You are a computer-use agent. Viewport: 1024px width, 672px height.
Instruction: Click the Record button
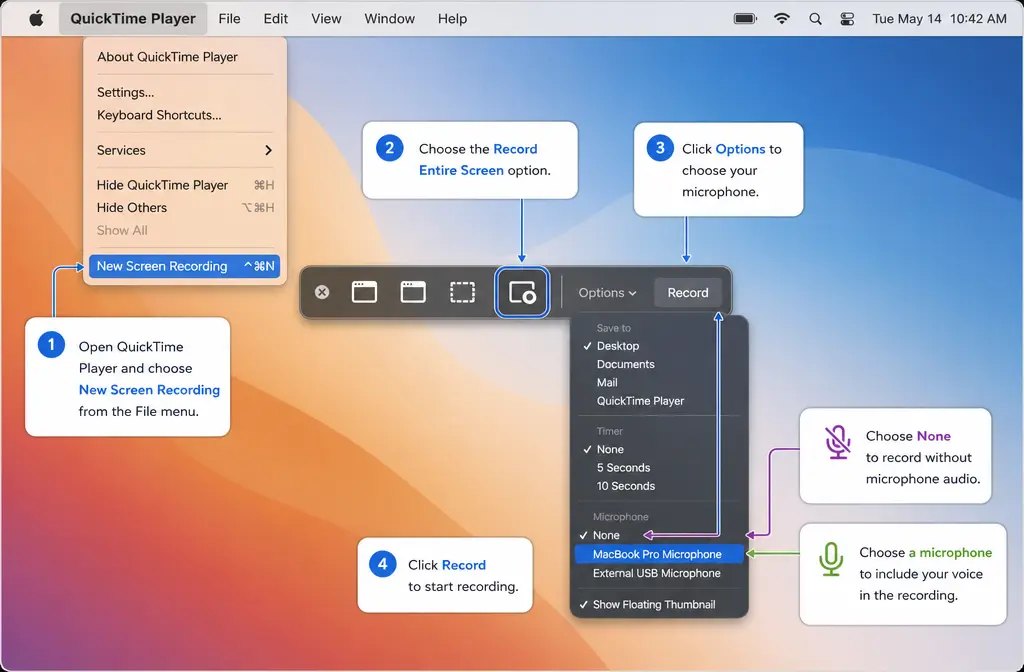[x=688, y=293]
